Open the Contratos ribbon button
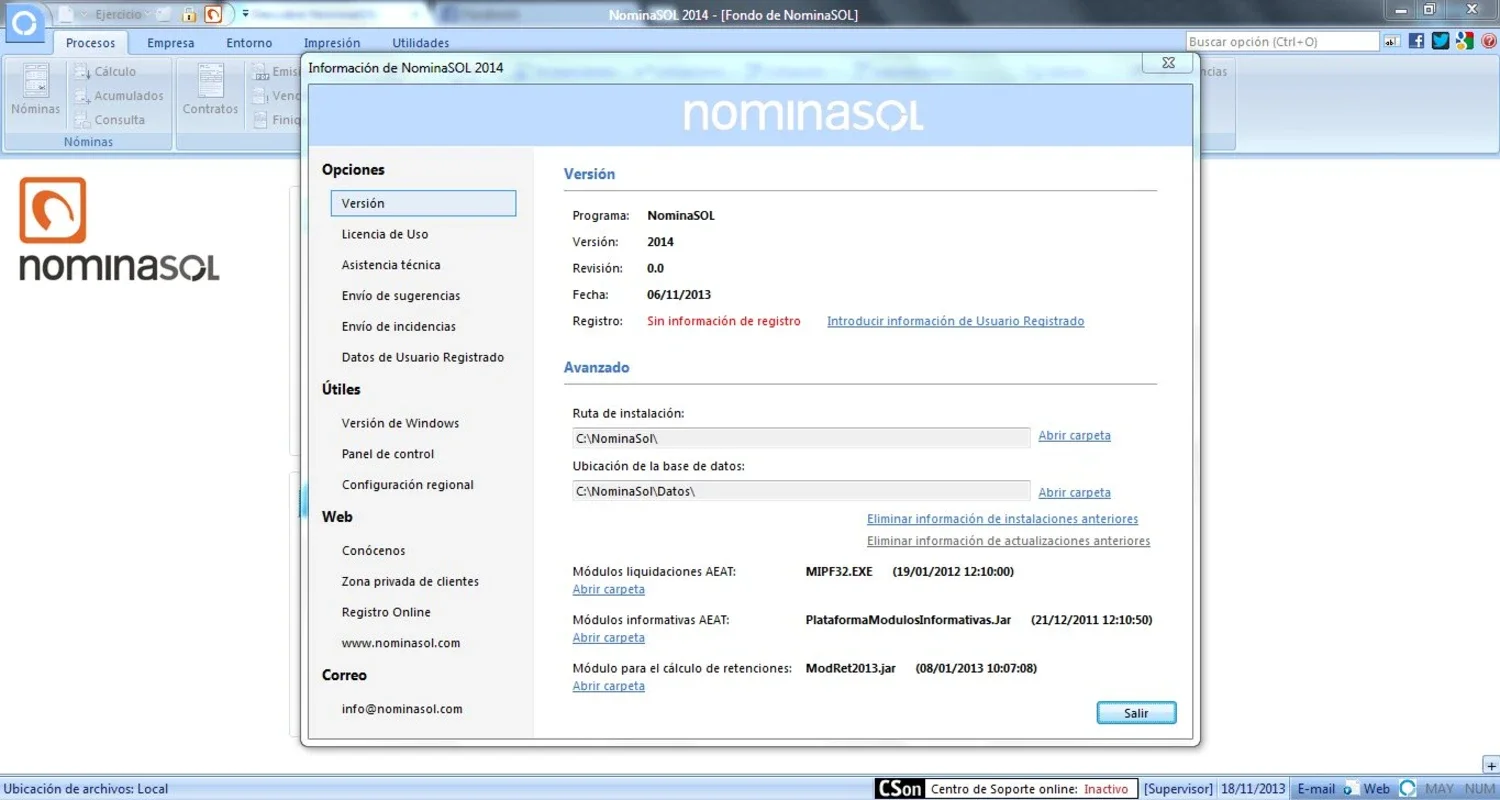Screen dimensions: 1500x800 pos(210,92)
